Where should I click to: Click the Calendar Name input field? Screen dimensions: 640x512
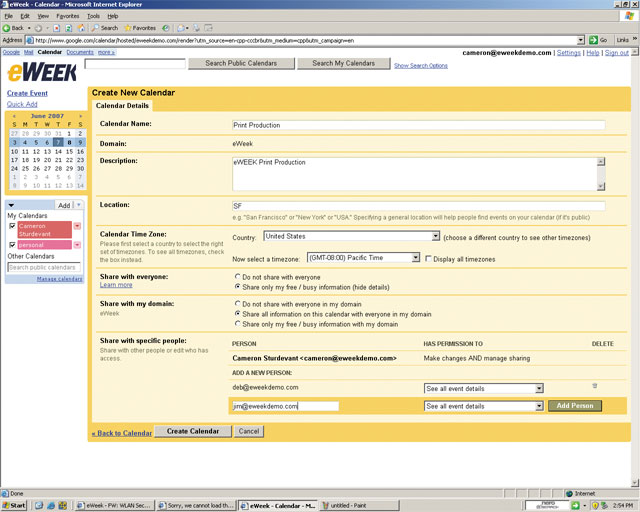[418, 125]
